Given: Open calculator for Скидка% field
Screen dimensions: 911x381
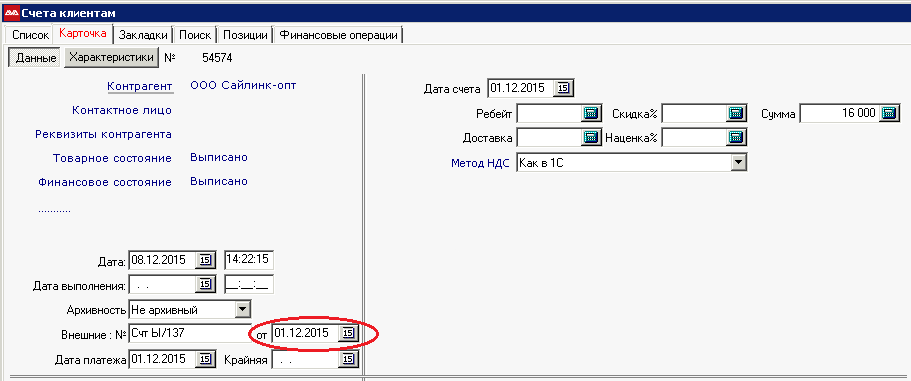Looking at the screenshot, I should click(x=737, y=114).
